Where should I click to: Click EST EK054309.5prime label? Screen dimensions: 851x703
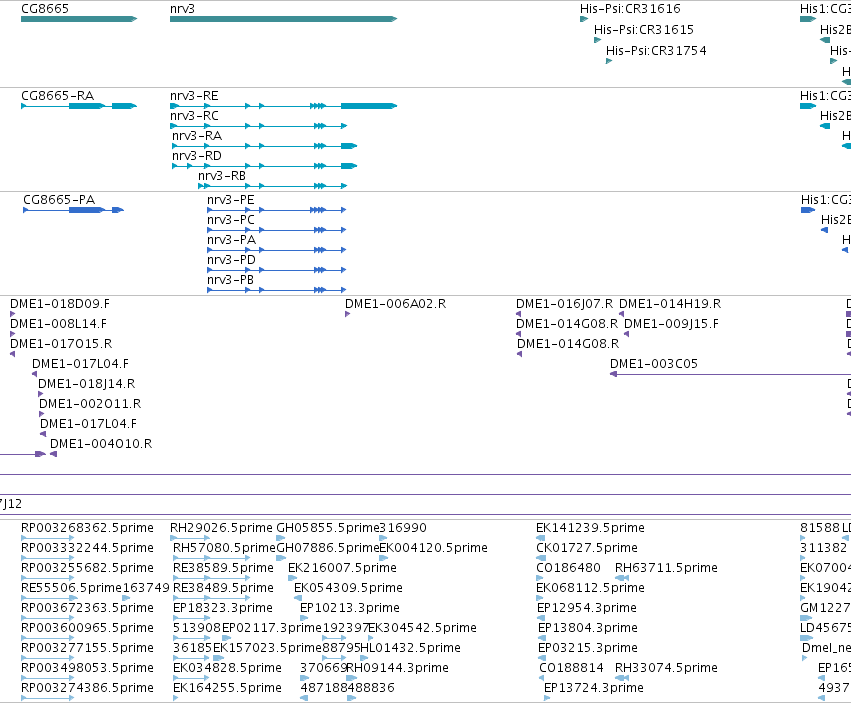(348, 588)
